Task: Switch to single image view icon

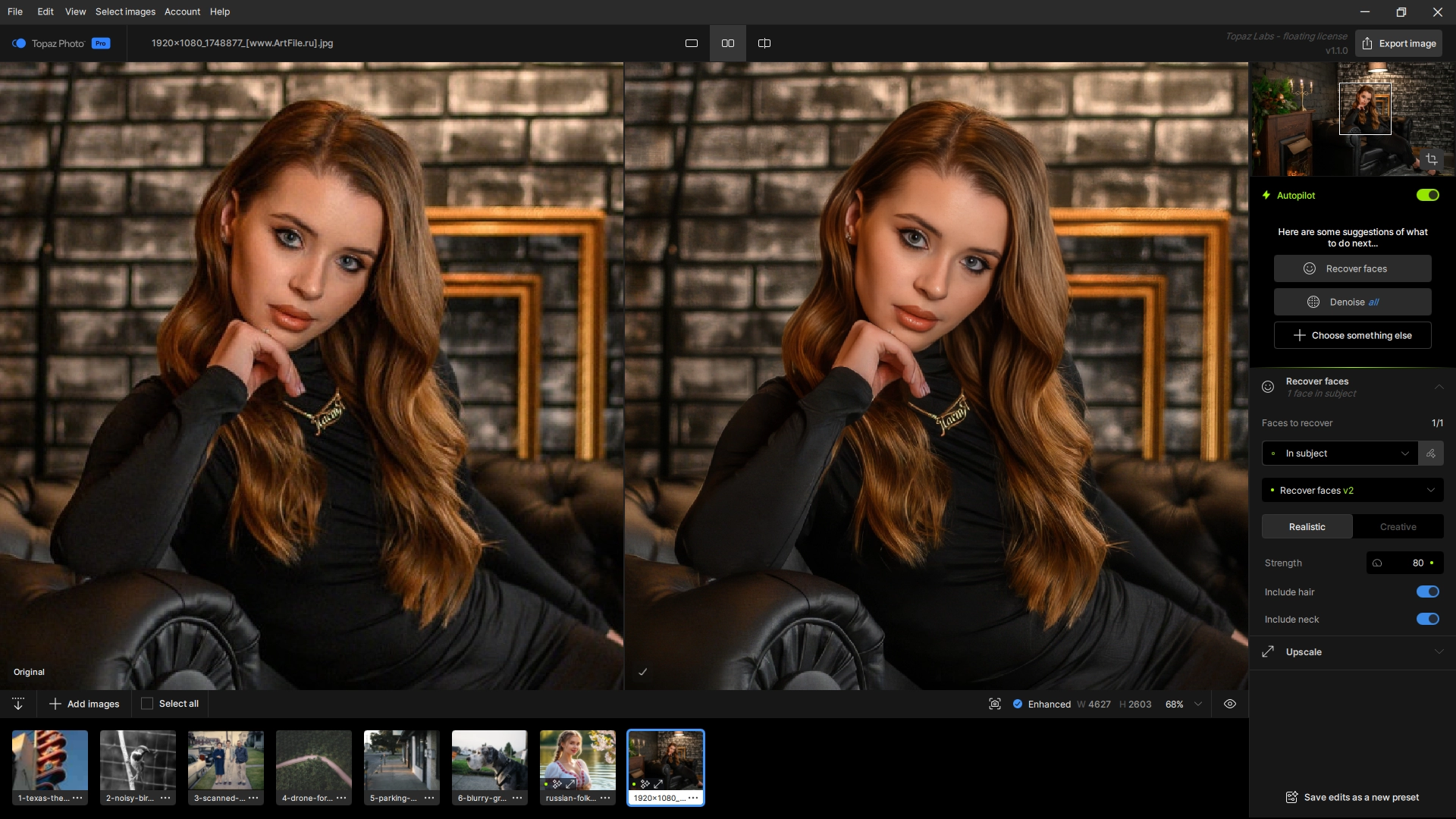Action: click(691, 43)
